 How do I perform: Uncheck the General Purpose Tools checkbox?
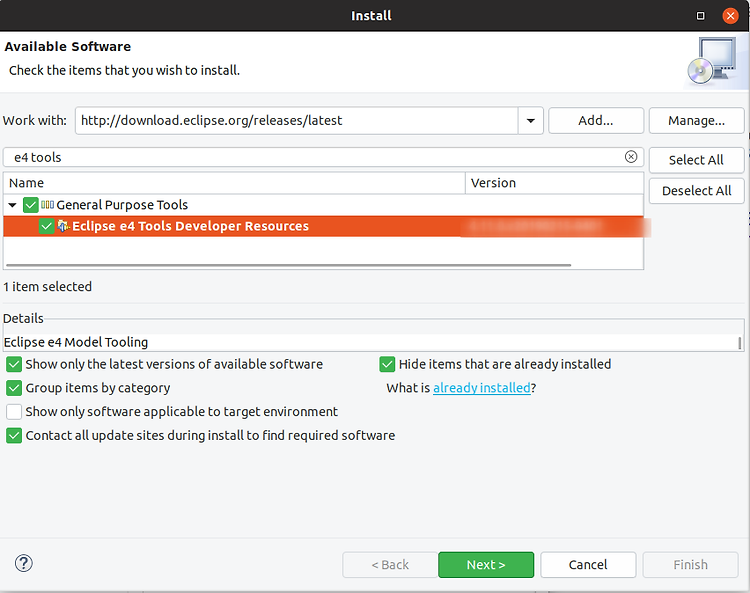[x=31, y=205]
